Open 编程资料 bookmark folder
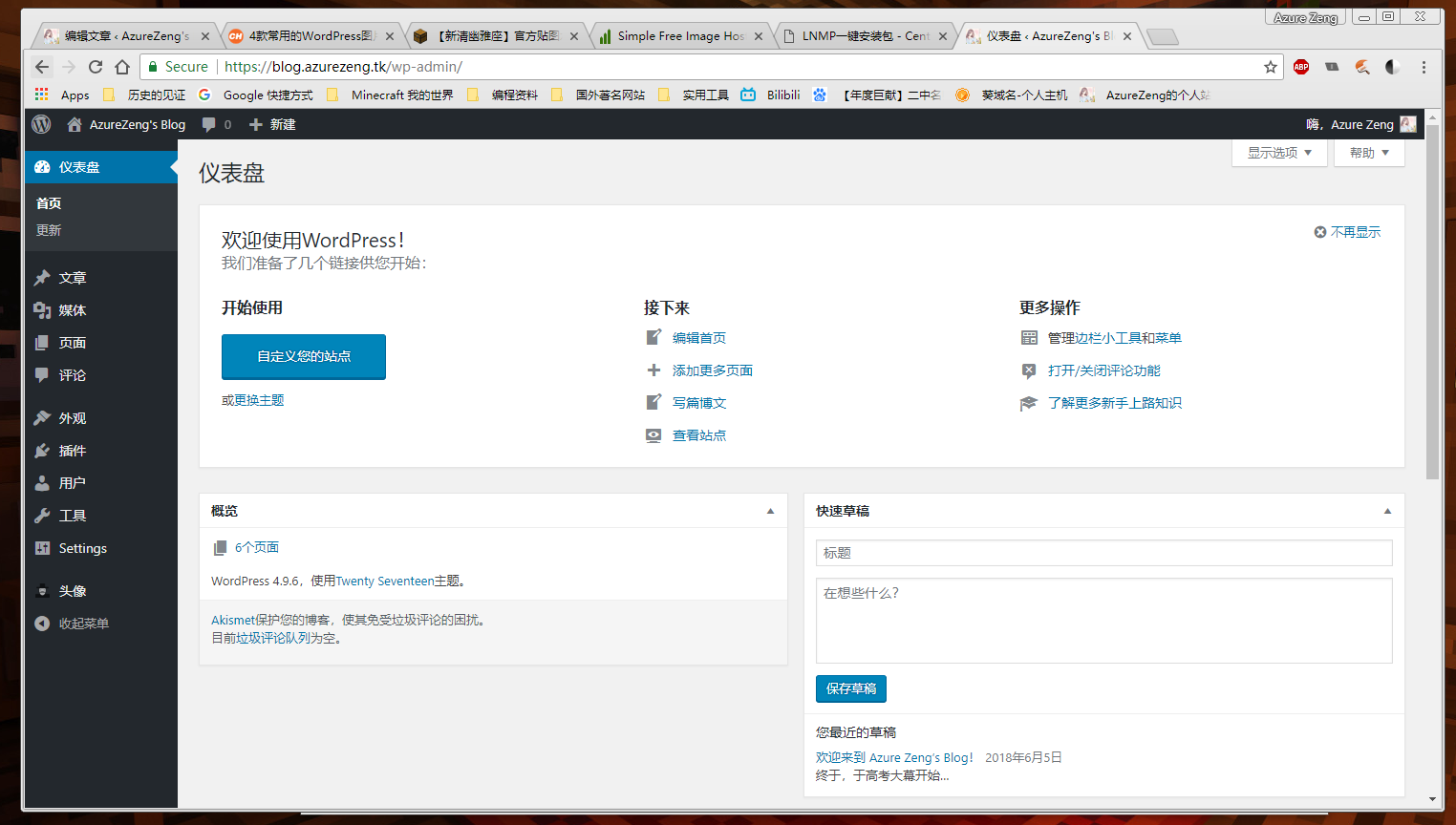This screenshot has width=1456, height=825. [503, 95]
